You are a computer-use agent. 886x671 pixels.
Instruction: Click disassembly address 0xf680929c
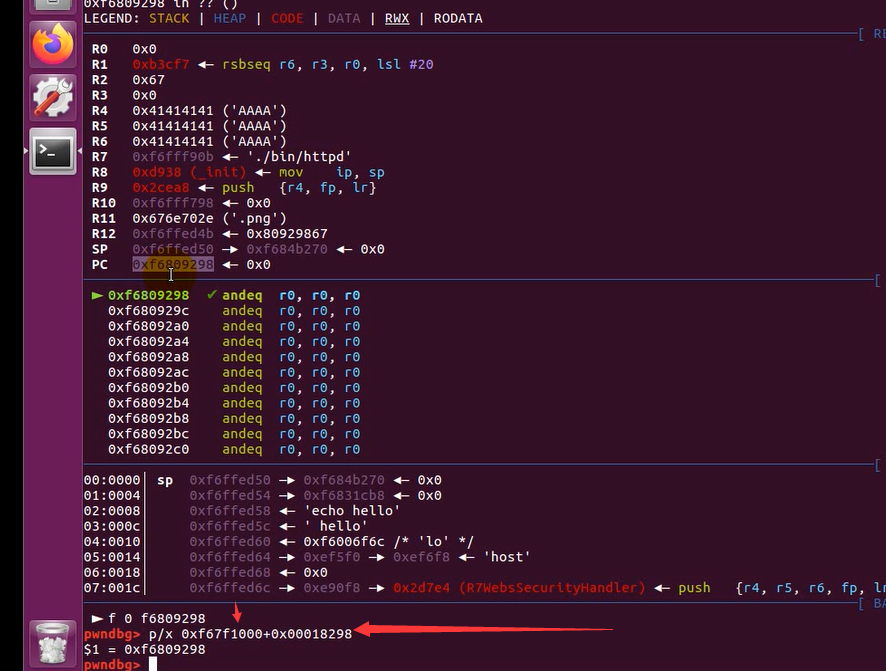click(x=149, y=311)
